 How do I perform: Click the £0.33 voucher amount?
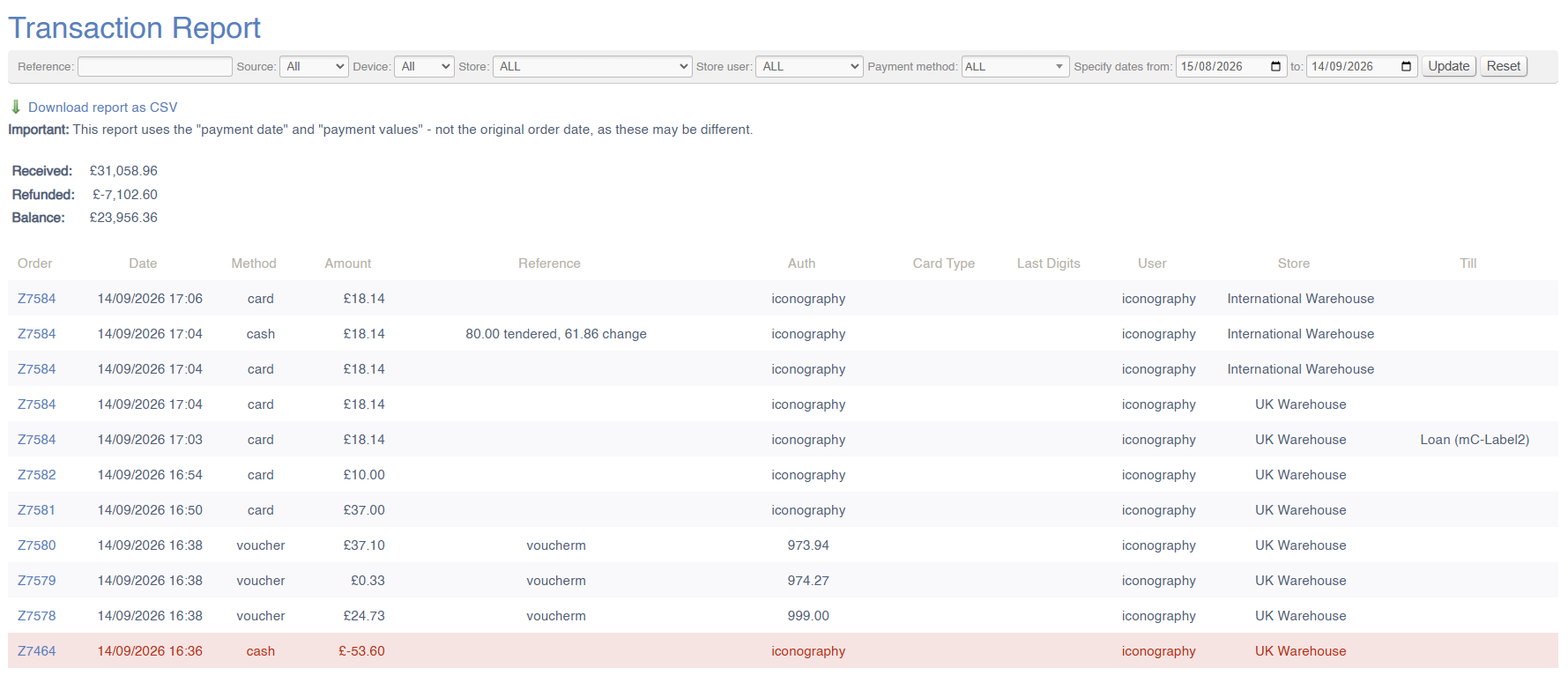point(368,580)
